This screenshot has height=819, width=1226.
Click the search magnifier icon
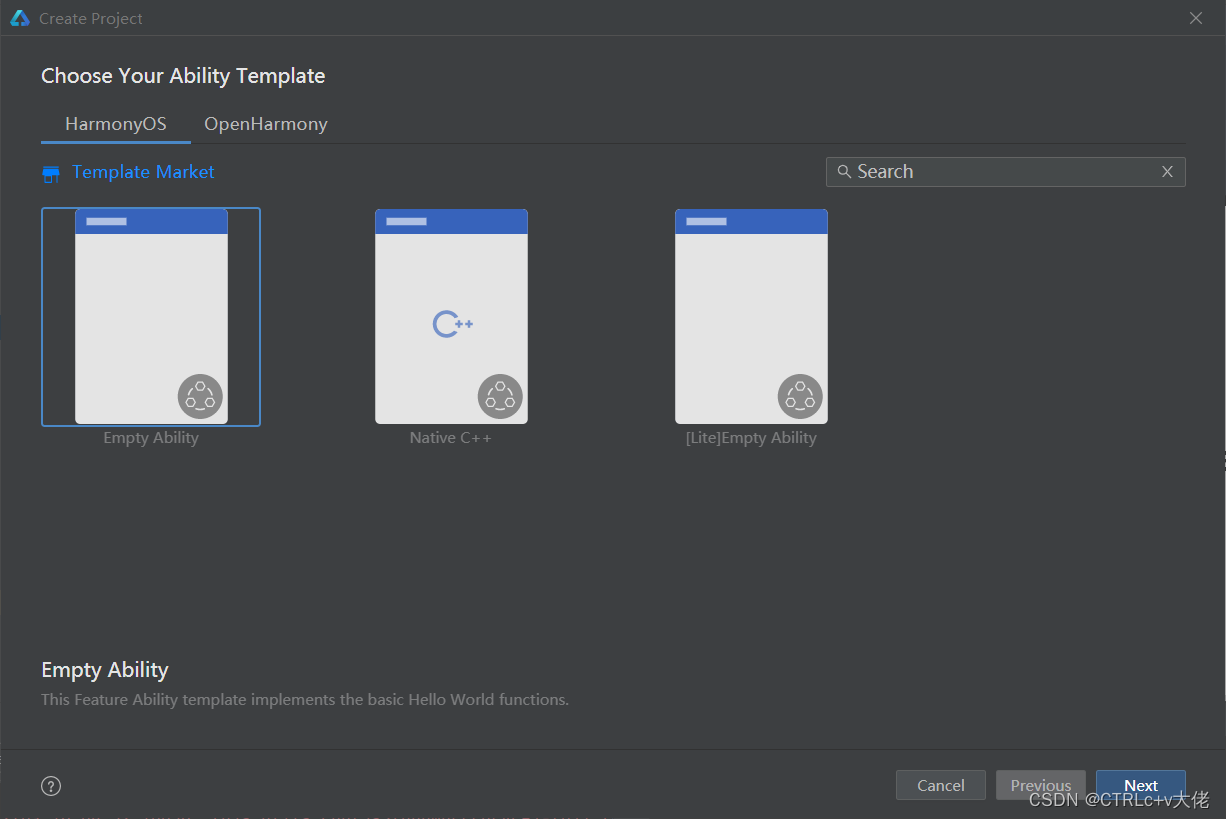tap(844, 172)
